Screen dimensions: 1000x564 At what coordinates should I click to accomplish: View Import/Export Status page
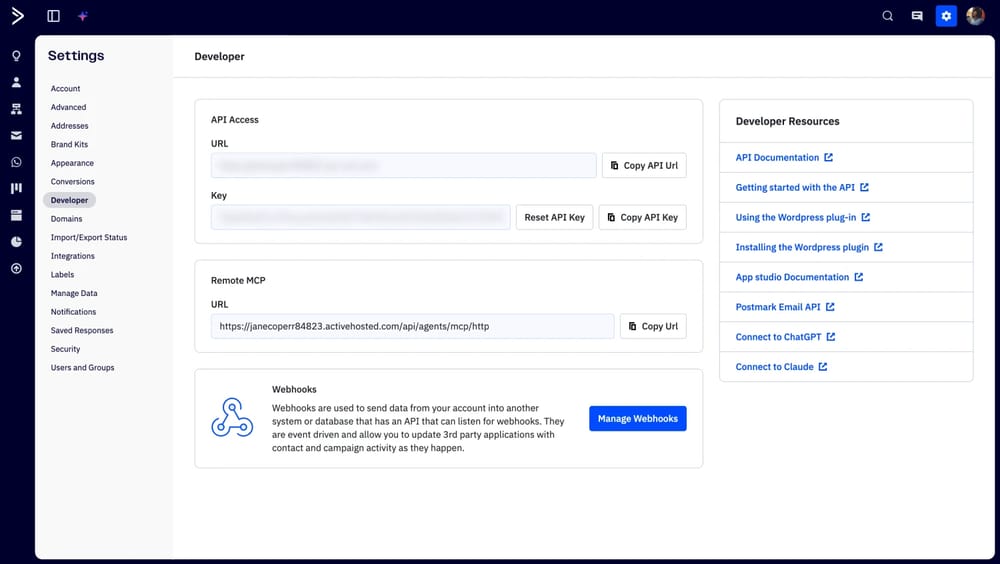click(x=89, y=237)
